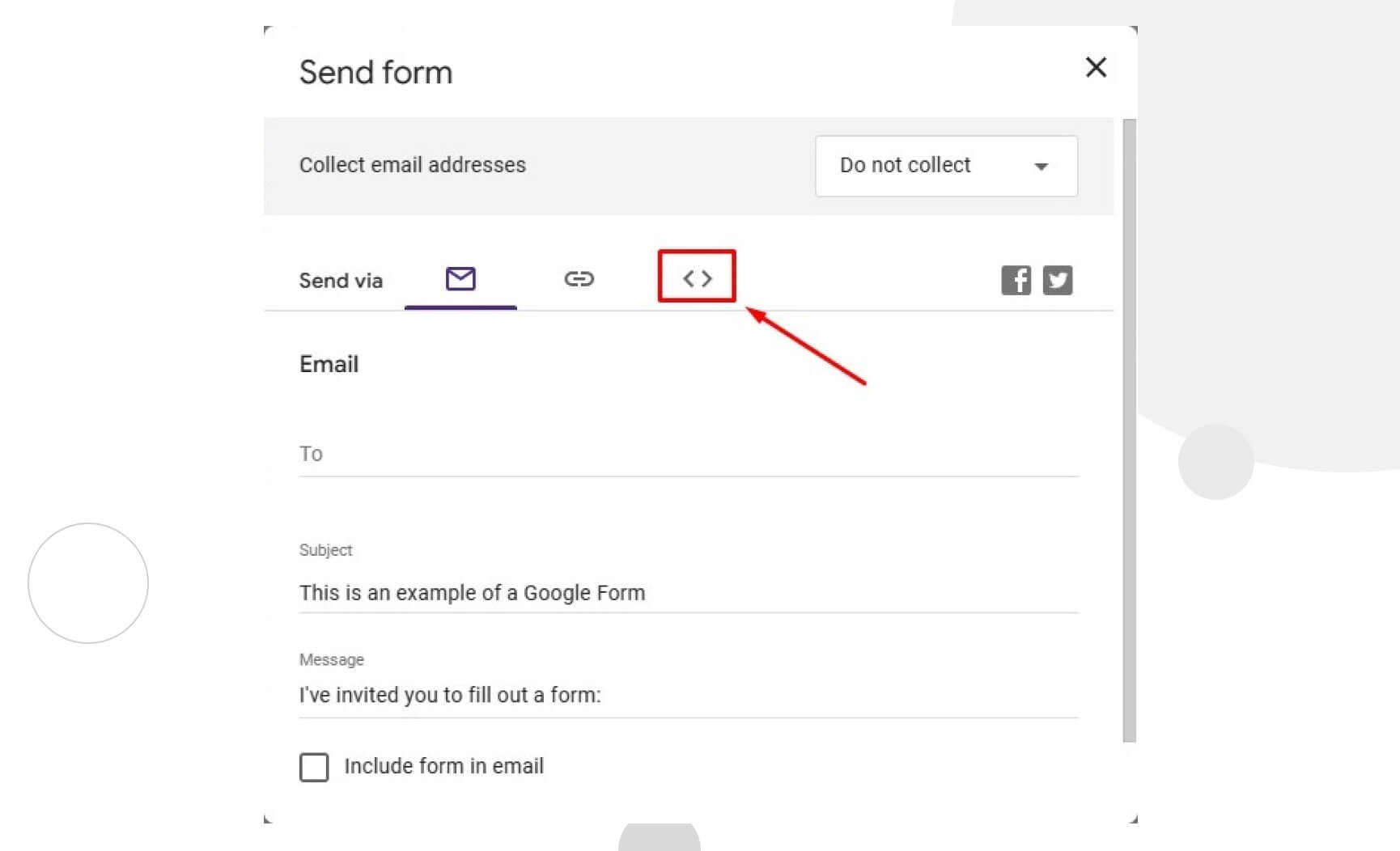Select the email envelope send option

pyautogui.click(x=460, y=279)
